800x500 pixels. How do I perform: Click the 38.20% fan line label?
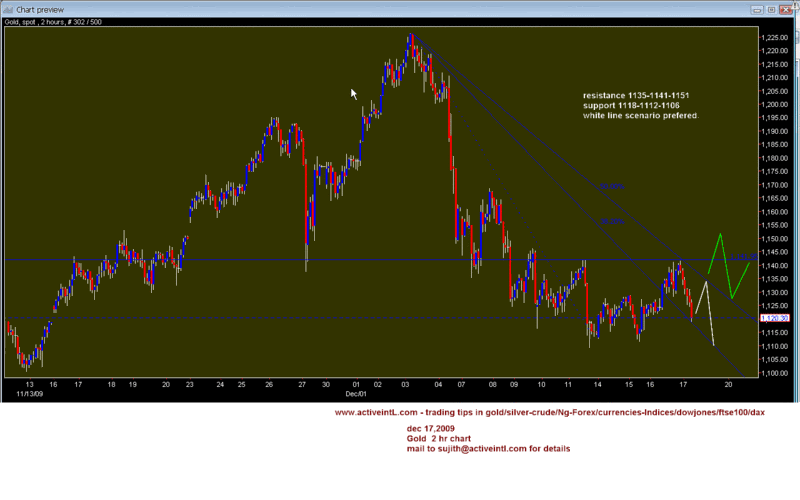pyautogui.click(x=612, y=221)
